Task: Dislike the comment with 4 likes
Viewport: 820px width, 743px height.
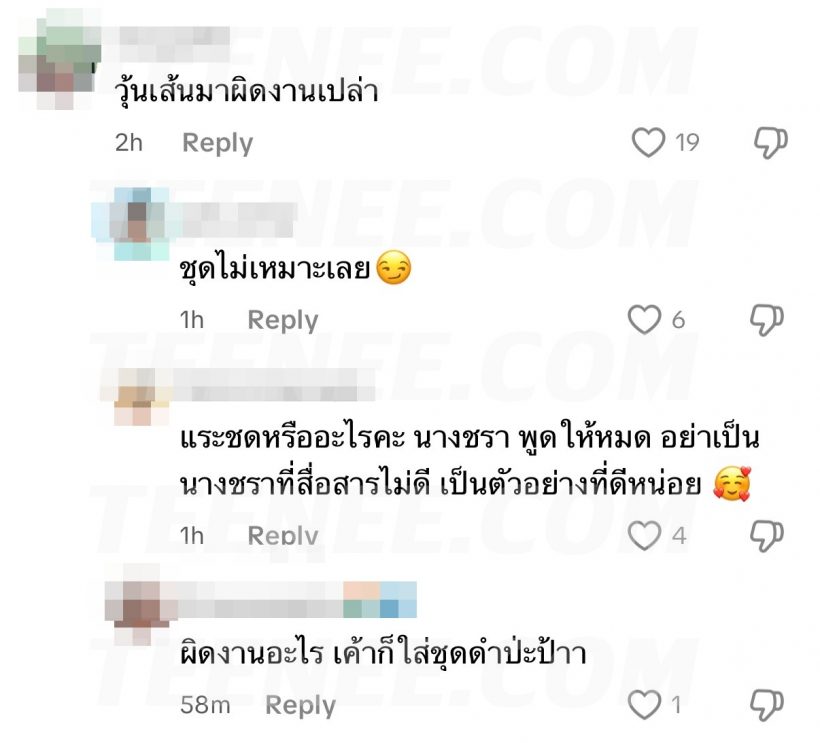Action: tap(767, 536)
